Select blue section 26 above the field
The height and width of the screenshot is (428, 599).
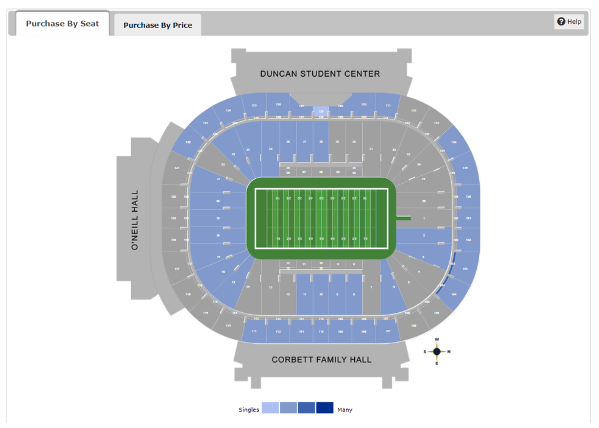coord(288,141)
